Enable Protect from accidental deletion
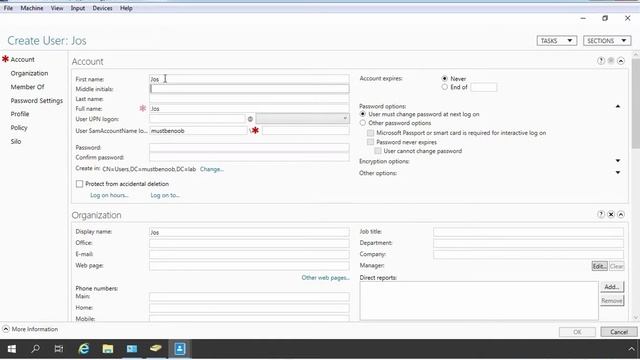This screenshot has height=360, width=640. point(80,184)
